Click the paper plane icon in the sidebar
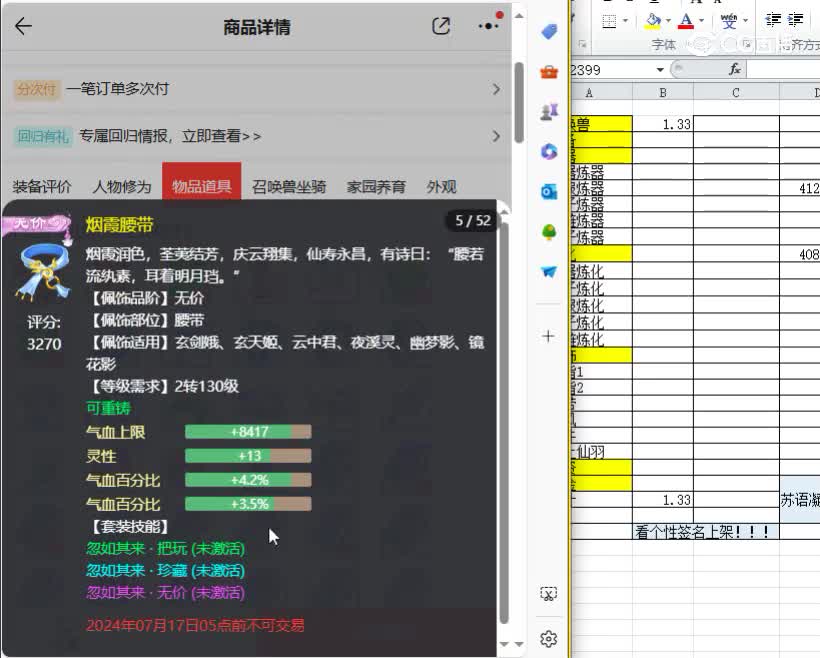820x658 pixels. [x=548, y=268]
